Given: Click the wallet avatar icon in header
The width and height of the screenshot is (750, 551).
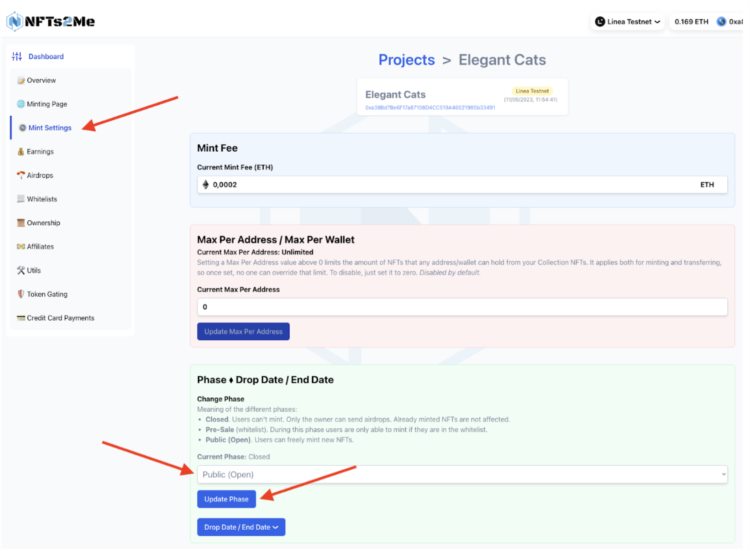Looking at the screenshot, I should pos(721,21).
